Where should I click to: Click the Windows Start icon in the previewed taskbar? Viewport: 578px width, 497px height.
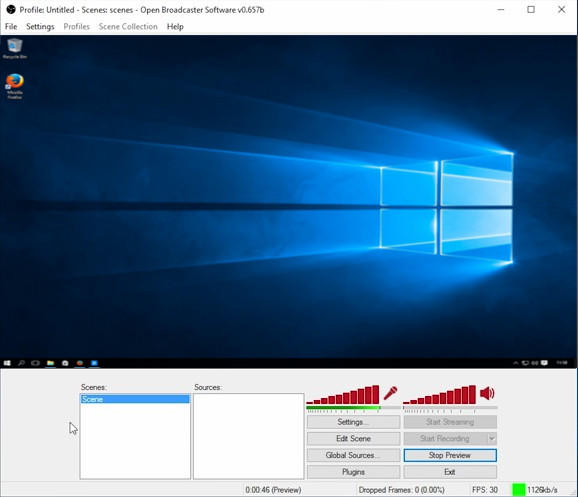7,363
